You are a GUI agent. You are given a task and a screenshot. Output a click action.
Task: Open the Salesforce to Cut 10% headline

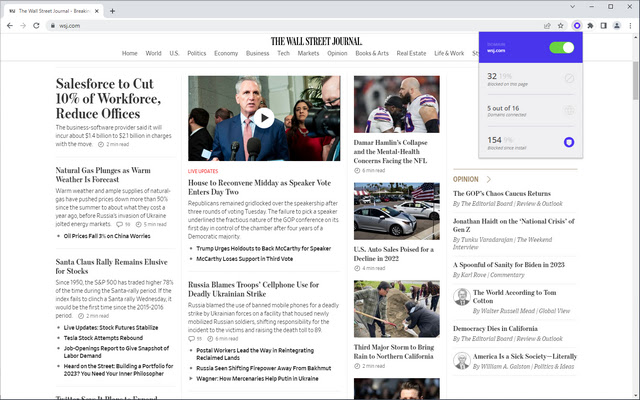coord(109,98)
